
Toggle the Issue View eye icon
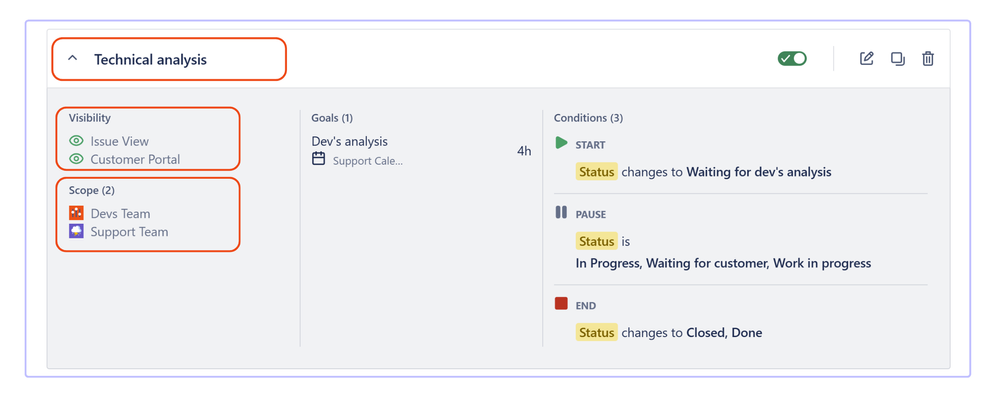click(x=76, y=141)
